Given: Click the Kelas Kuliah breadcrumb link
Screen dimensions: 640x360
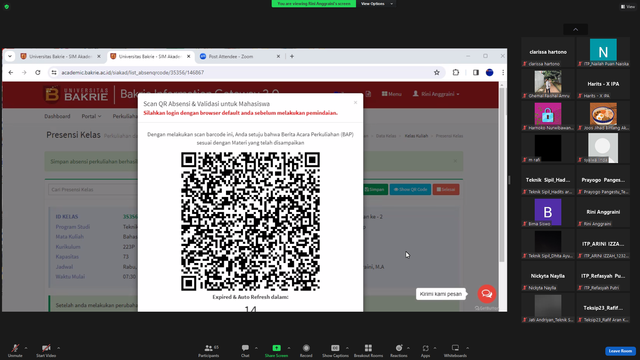Looking at the screenshot, I should click(416, 136).
